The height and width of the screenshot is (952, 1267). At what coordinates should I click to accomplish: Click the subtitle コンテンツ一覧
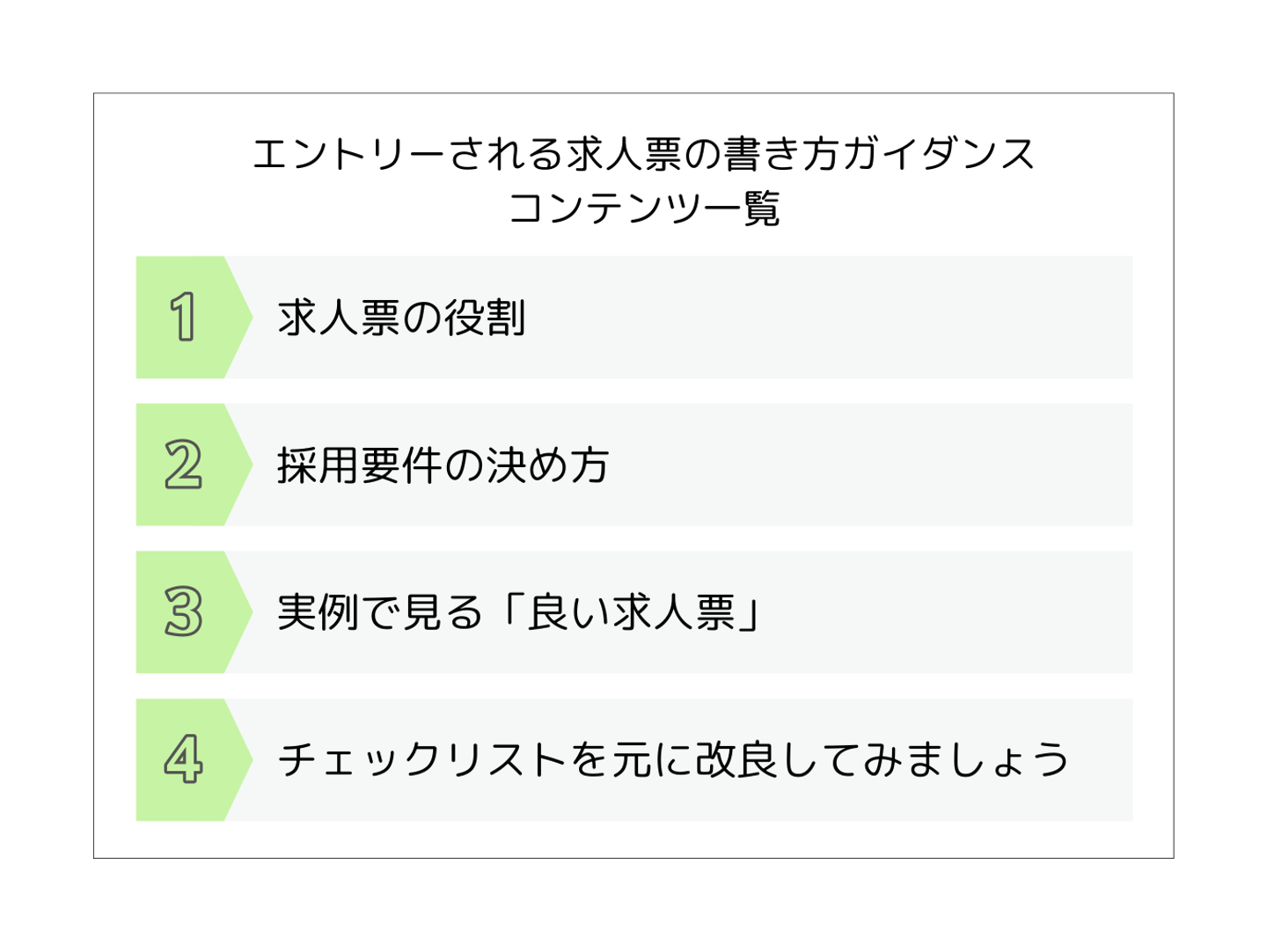tap(643, 209)
